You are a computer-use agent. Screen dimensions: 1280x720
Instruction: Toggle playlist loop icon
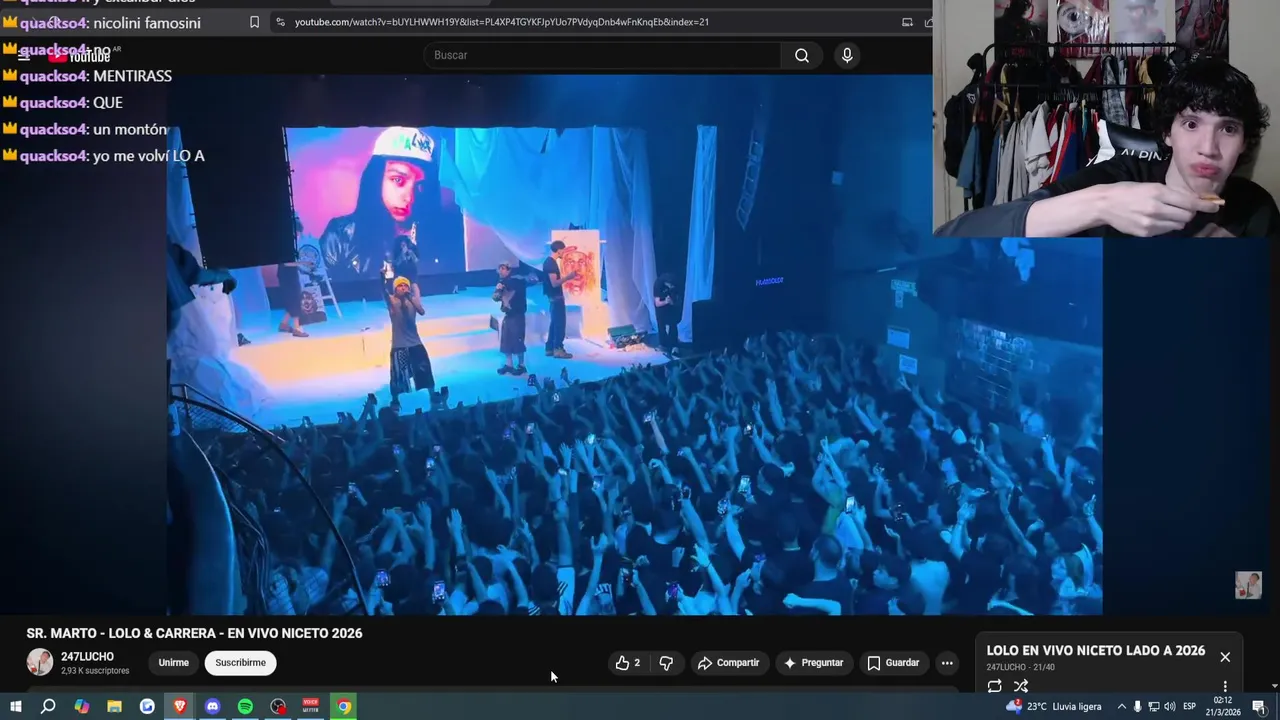(994, 686)
